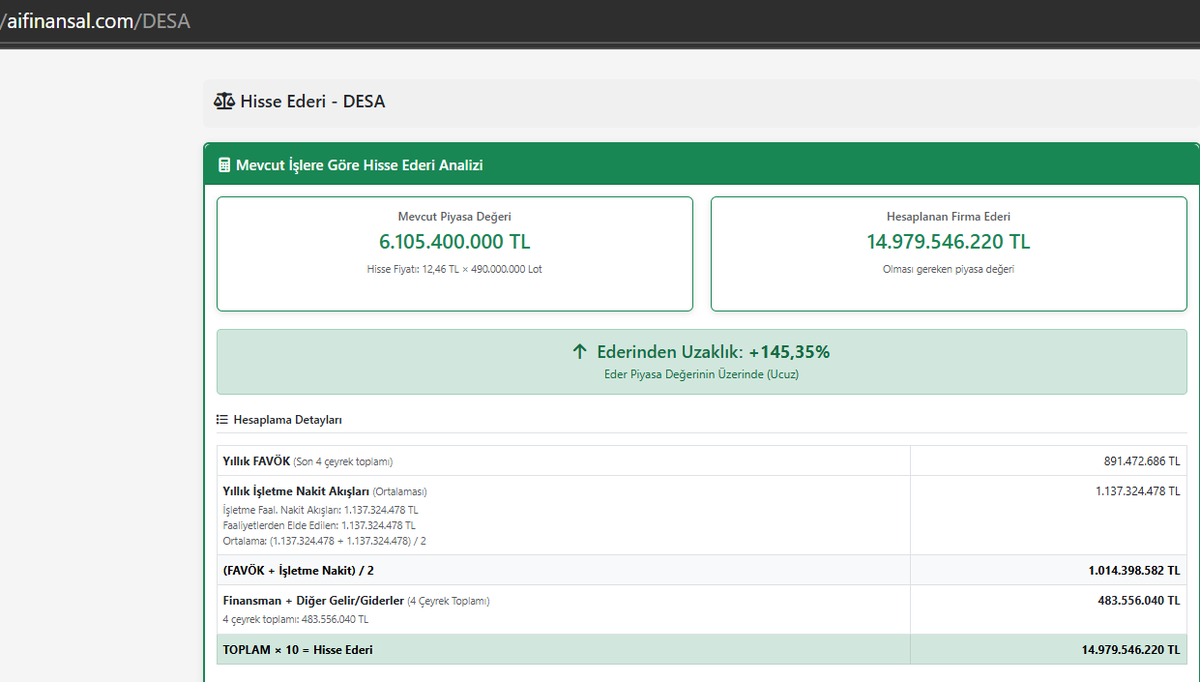Screen dimensions: 1200x682
Task: Click the value 1.014.398.582 TL
Action: [x=1135, y=571]
